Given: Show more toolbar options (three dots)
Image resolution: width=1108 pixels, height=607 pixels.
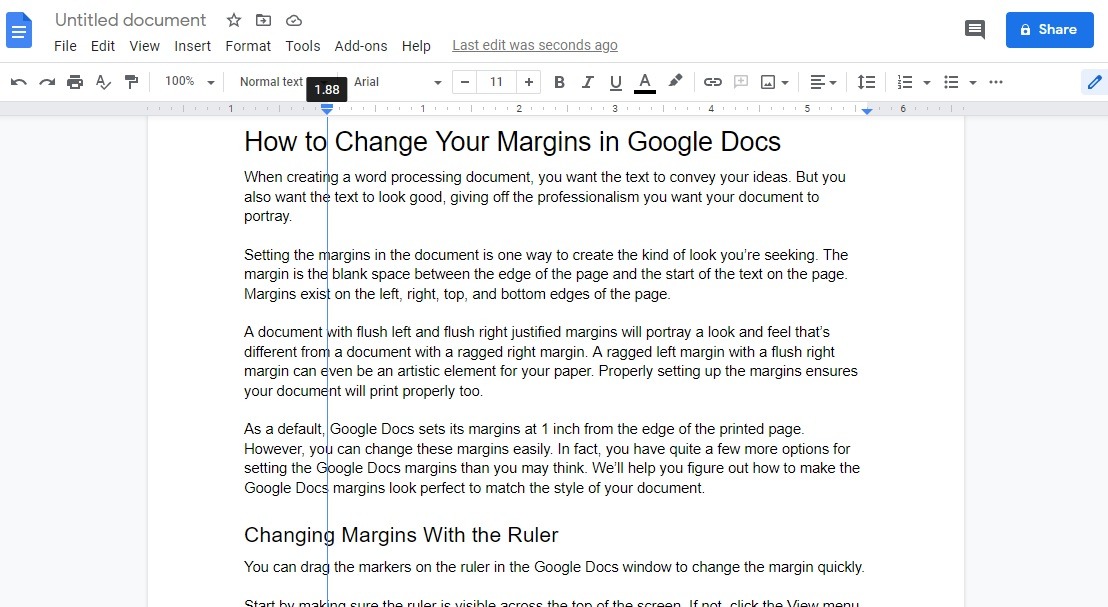Looking at the screenshot, I should click(x=996, y=82).
